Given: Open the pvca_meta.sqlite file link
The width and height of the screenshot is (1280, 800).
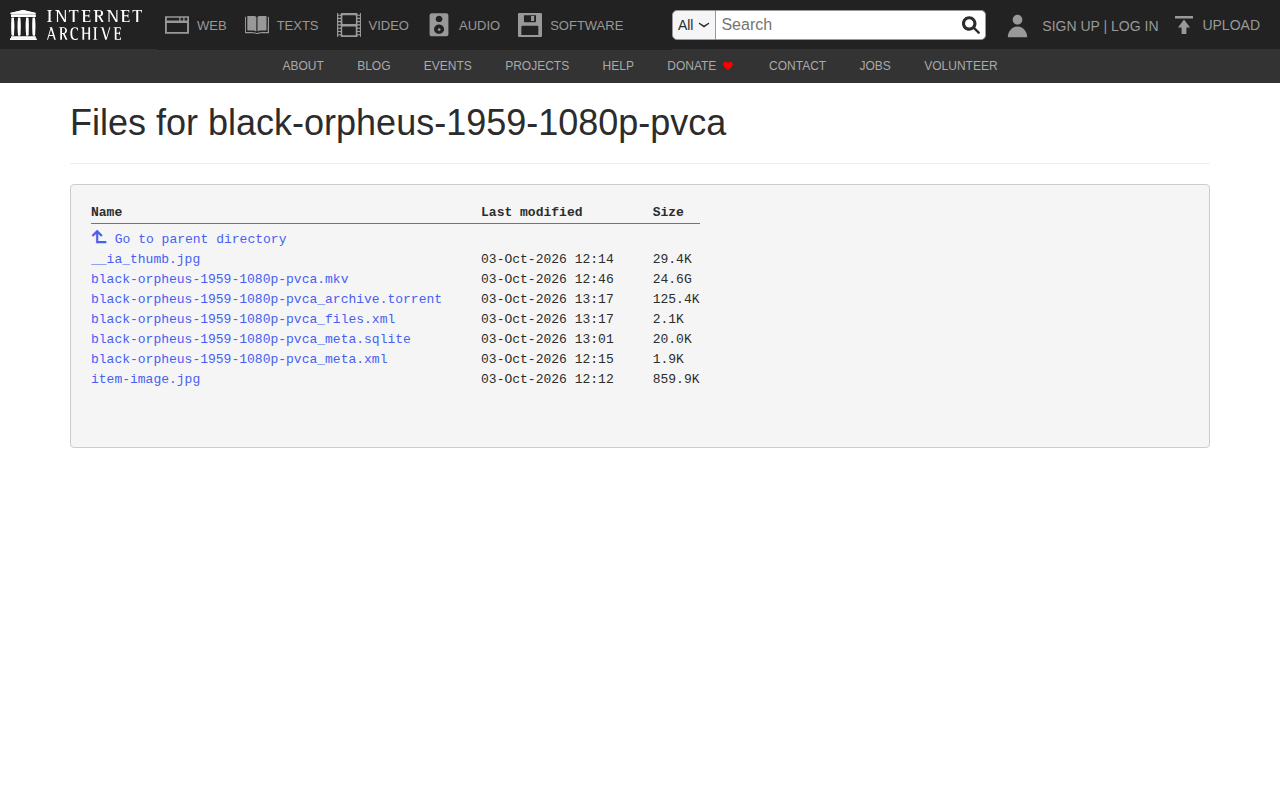Looking at the screenshot, I should point(251,339).
